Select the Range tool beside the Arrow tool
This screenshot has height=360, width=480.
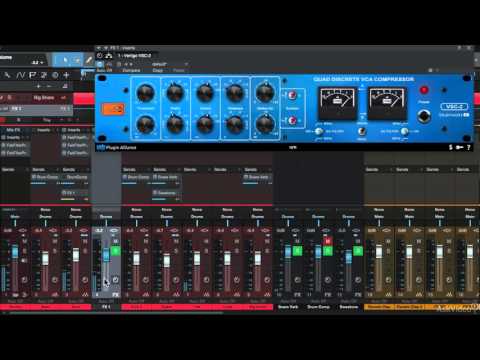(x=77, y=60)
